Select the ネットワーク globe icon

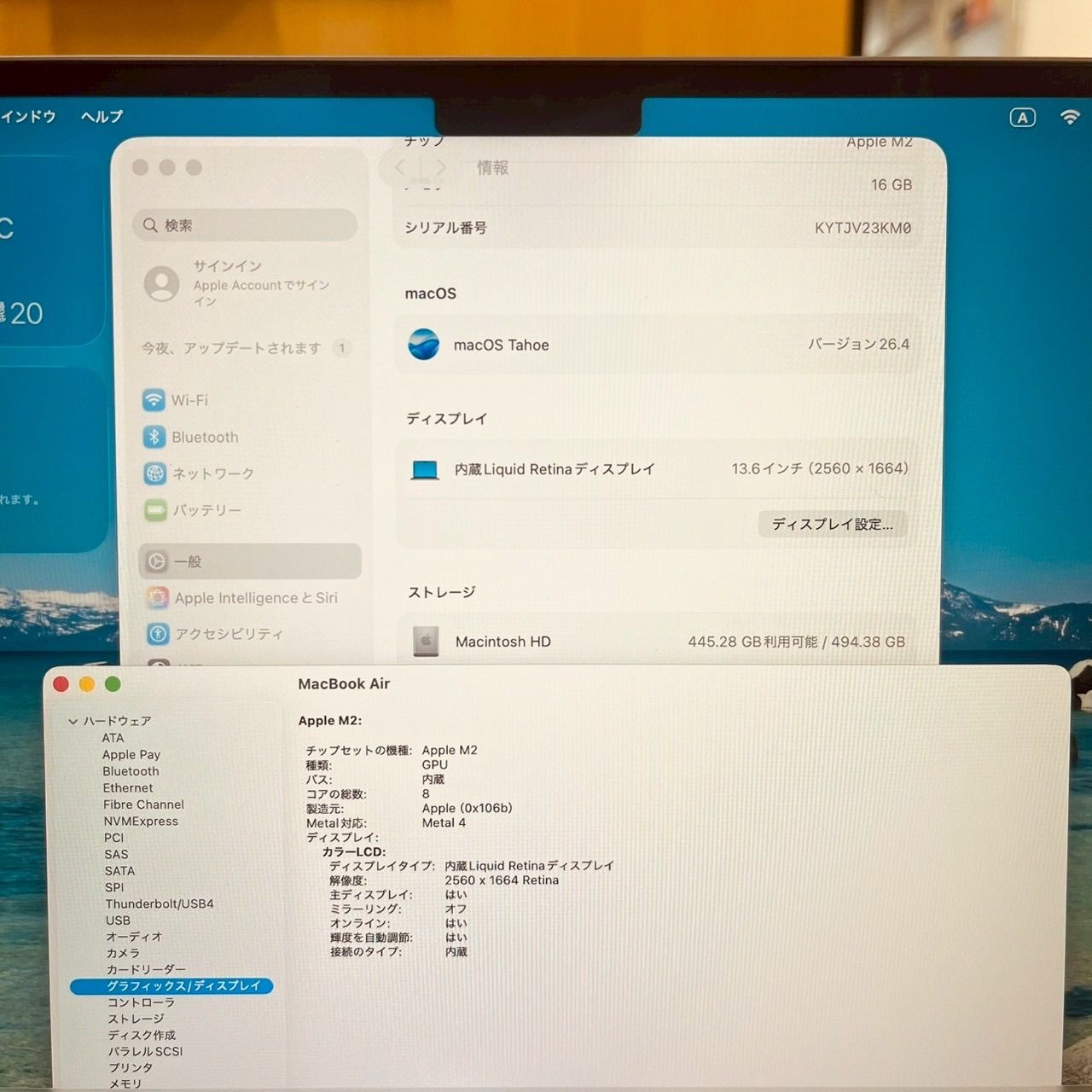[x=155, y=473]
